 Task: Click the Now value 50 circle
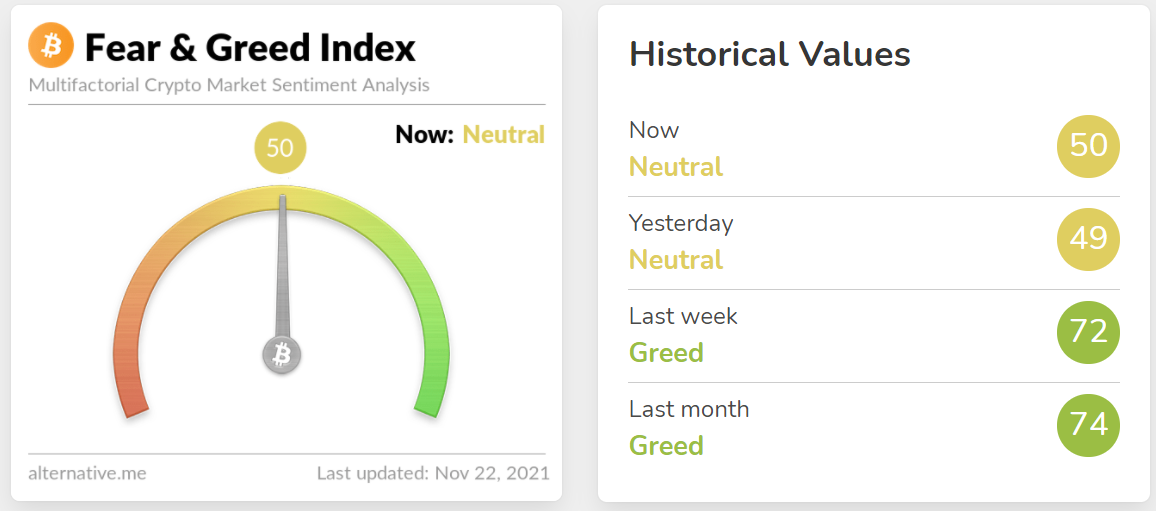tap(1088, 145)
